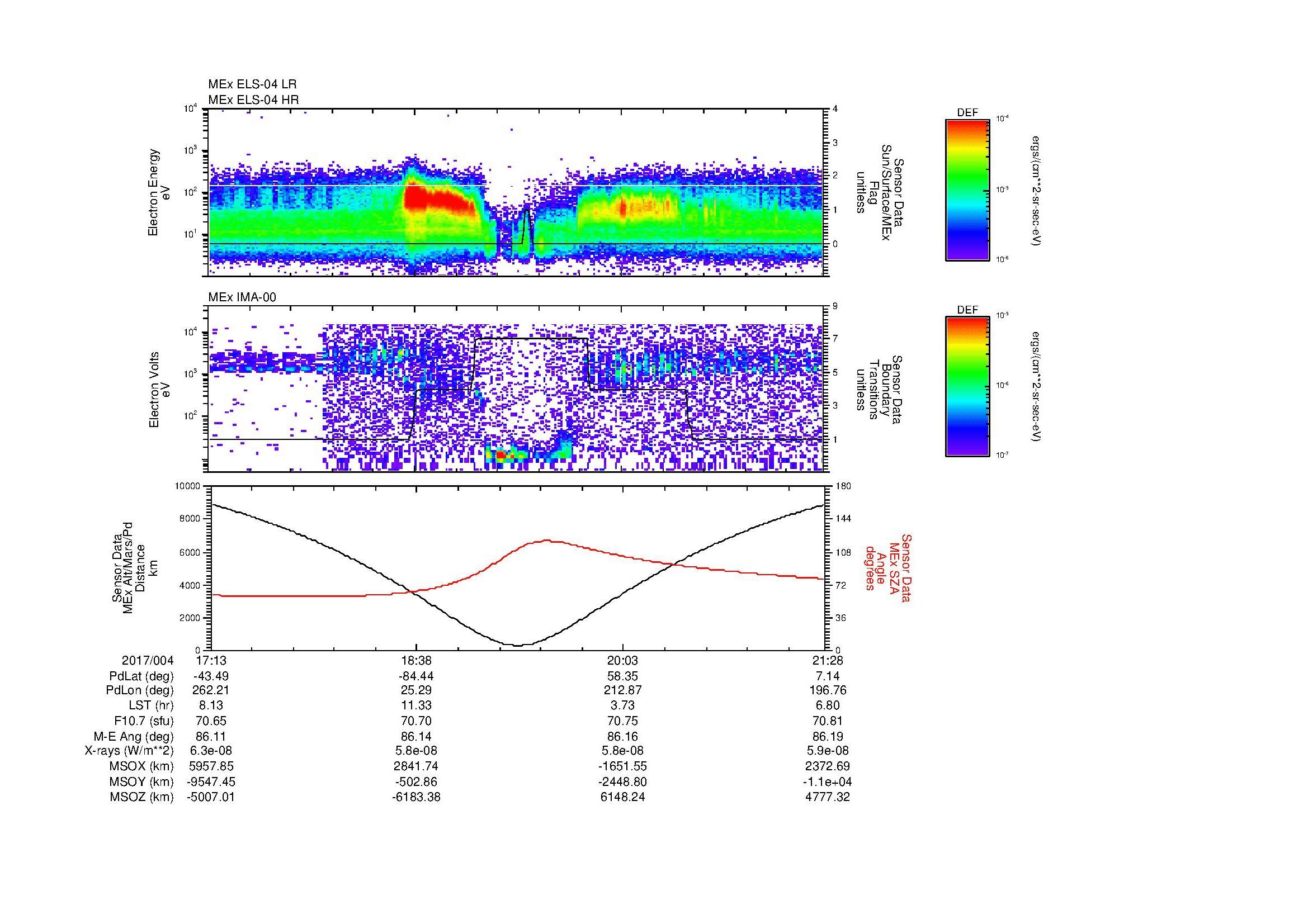Click the 17:13 time tick label

(x=211, y=660)
